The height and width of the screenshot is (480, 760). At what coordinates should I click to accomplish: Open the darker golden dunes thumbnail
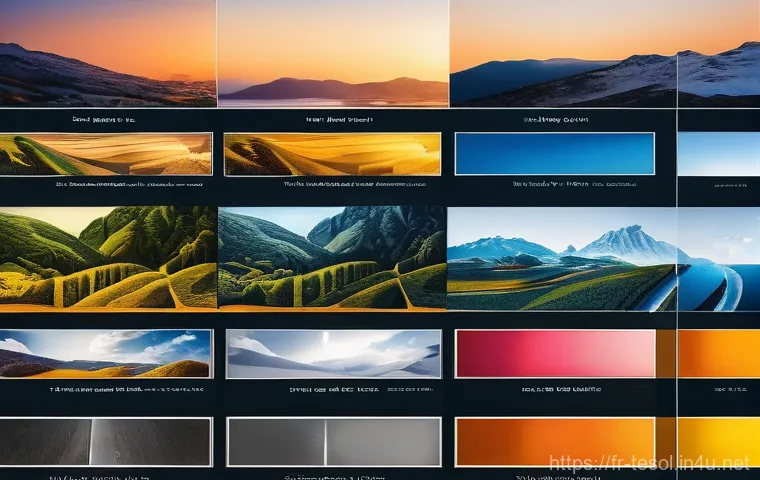pyautogui.click(x=329, y=154)
